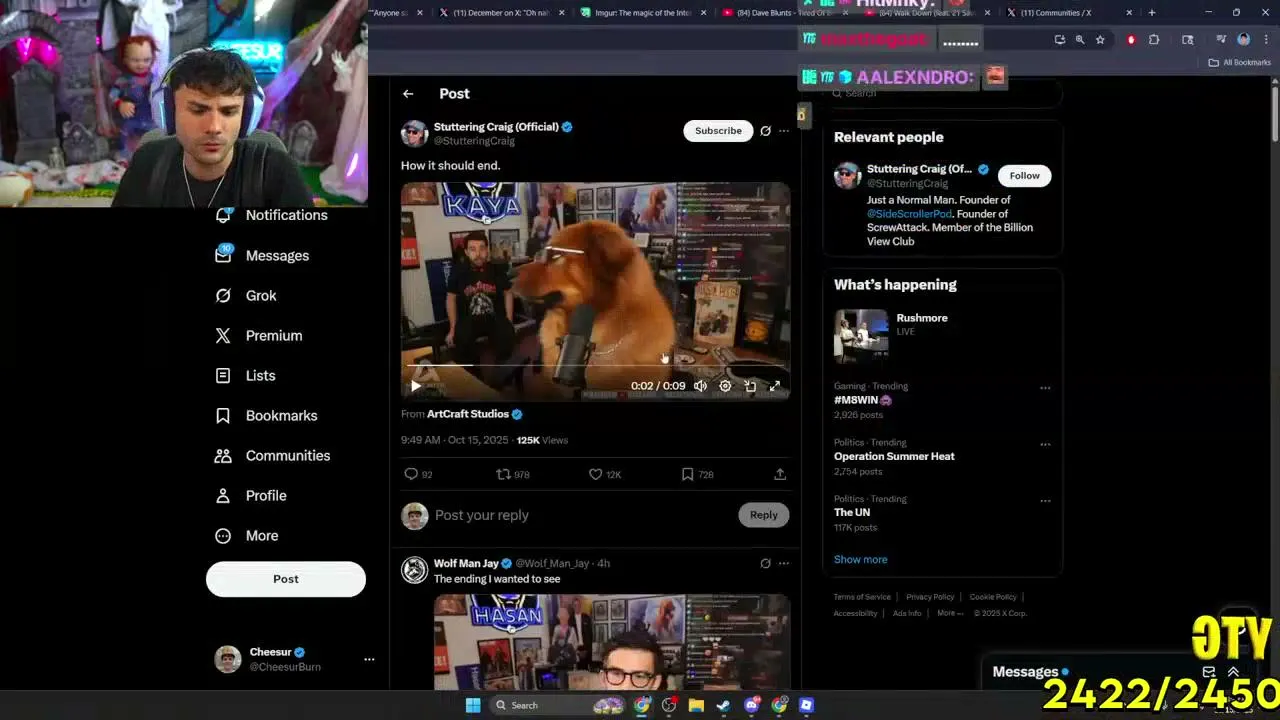The width and height of the screenshot is (1280, 720).
Task: Expand footer More links
Action: (950, 613)
